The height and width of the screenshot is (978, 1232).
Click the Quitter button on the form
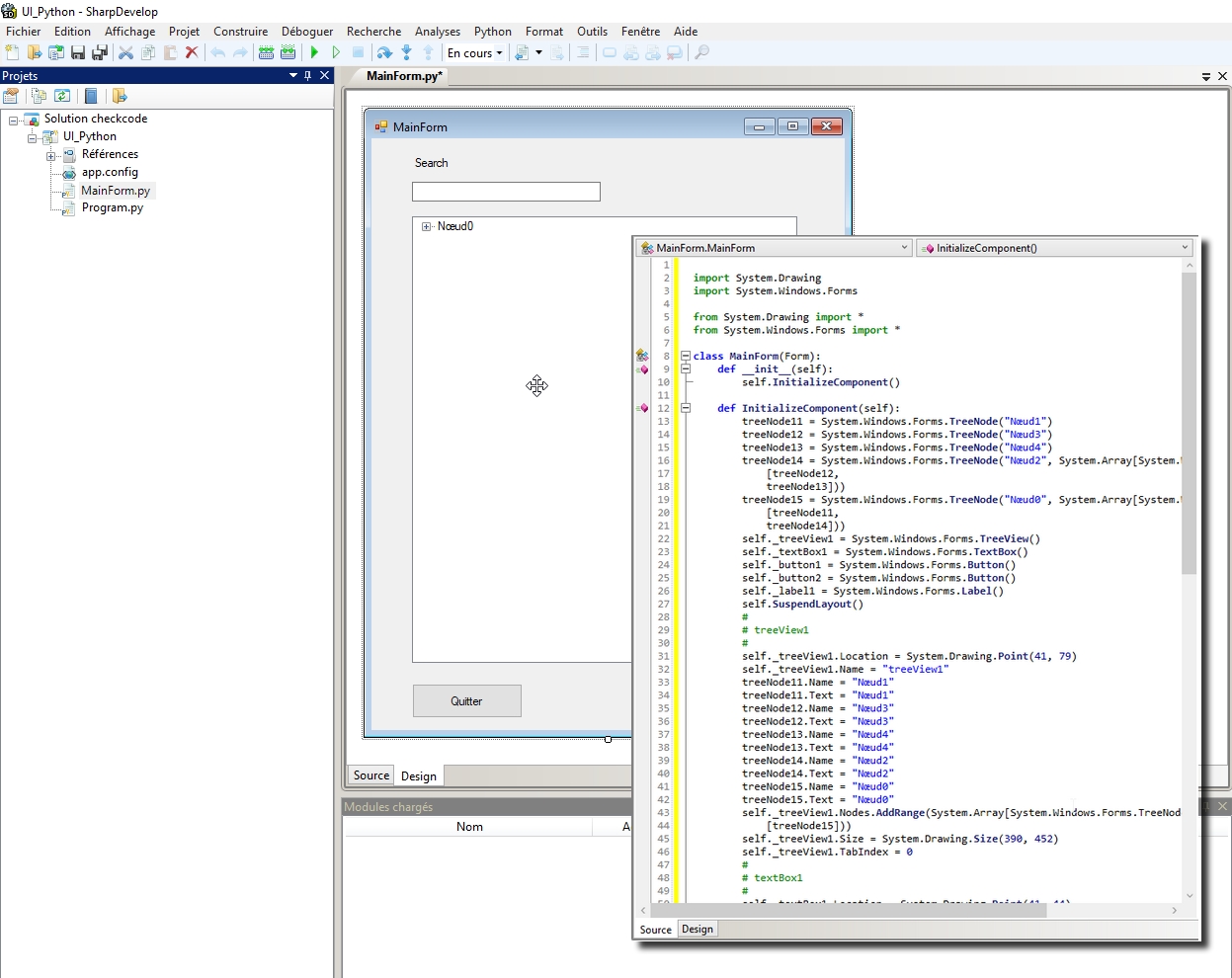pyautogui.click(x=467, y=701)
